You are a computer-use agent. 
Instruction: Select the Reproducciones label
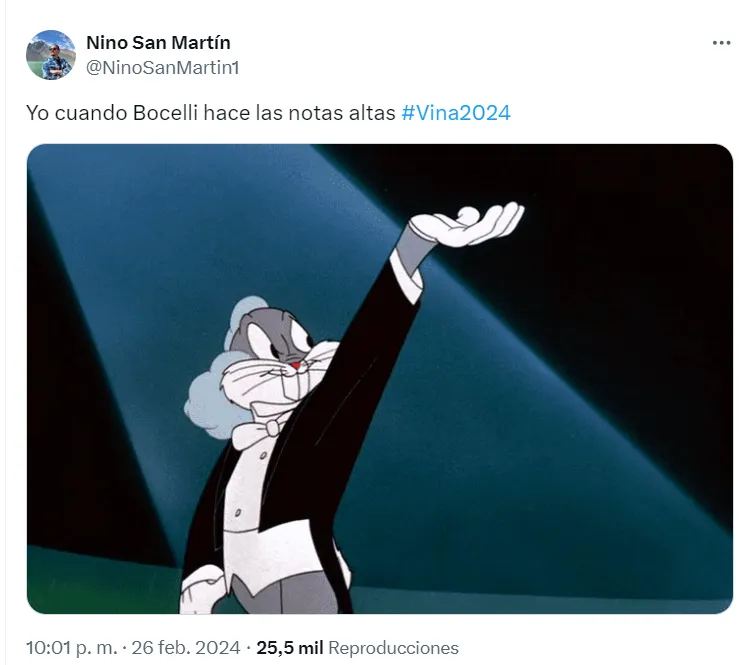393,648
